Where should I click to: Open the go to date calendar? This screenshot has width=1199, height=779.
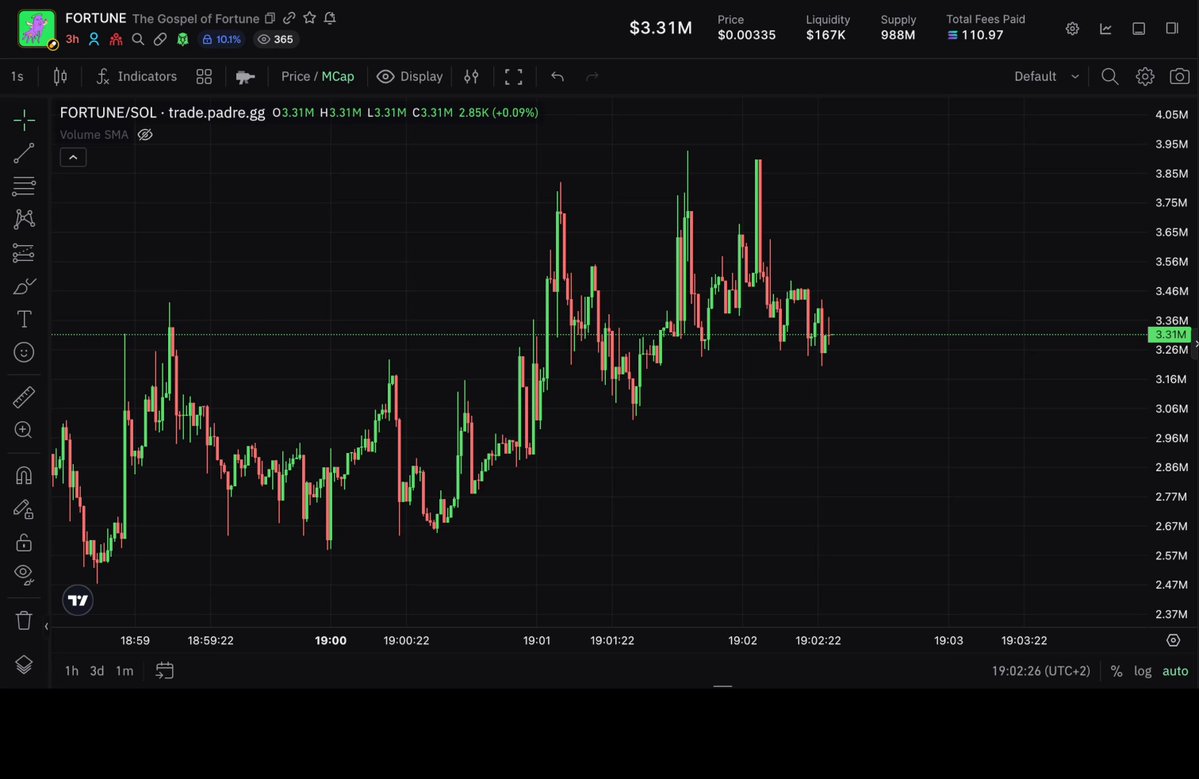pyautogui.click(x=164, y=670)
